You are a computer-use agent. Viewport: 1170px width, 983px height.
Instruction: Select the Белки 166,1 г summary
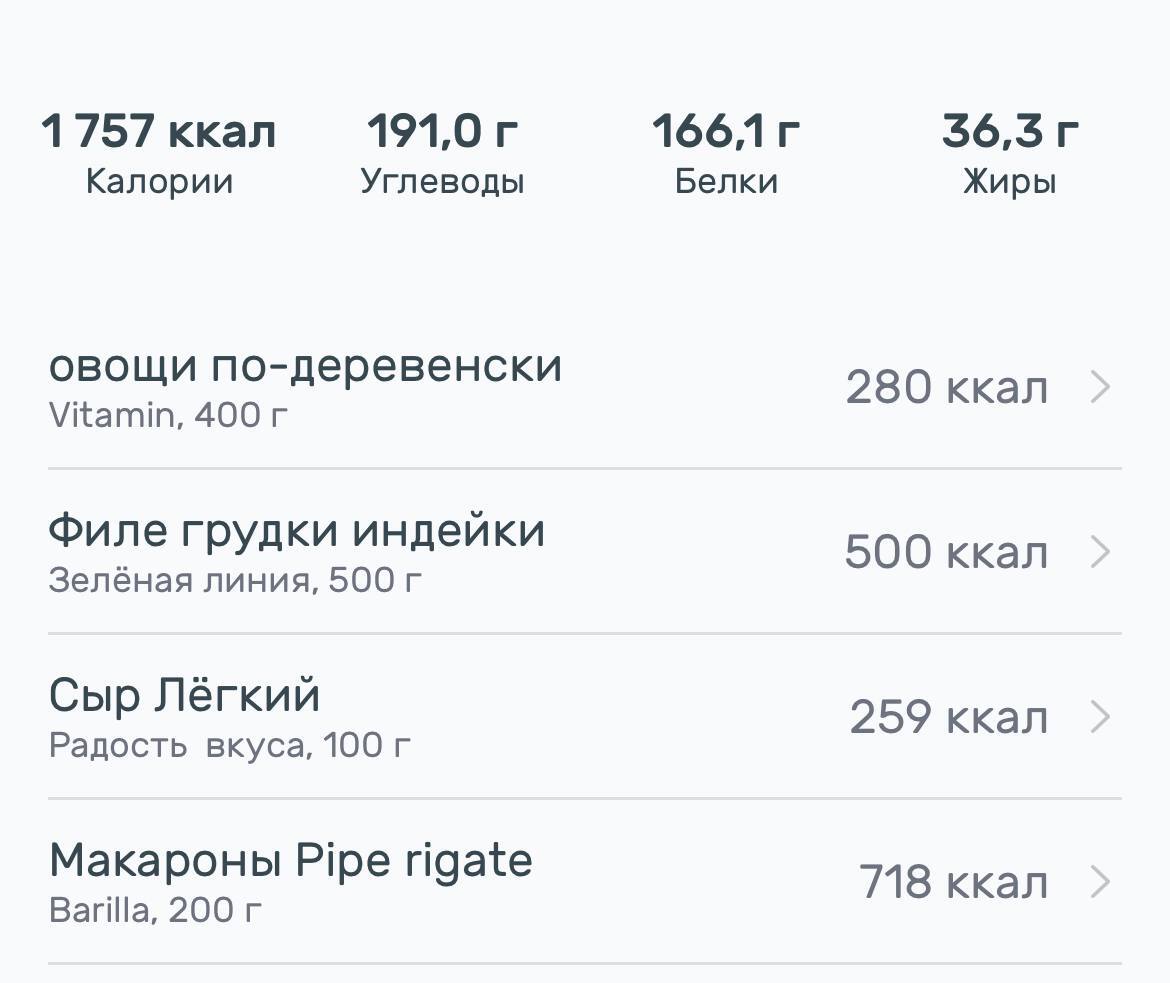[726, 153]
